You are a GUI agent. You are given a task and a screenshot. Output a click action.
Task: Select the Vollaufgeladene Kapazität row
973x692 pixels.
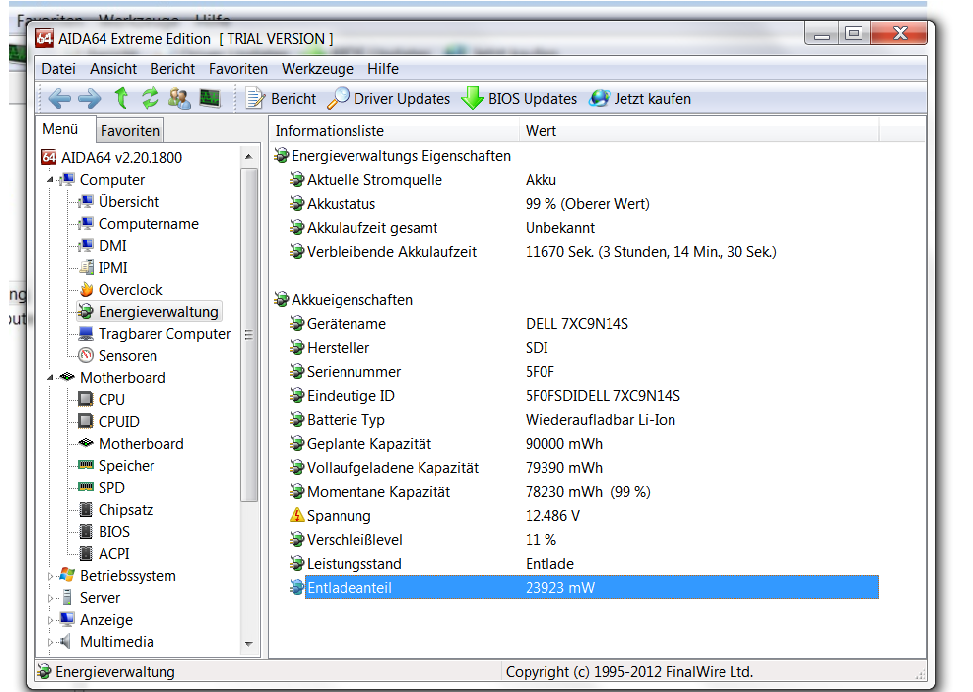pos(583,468)
